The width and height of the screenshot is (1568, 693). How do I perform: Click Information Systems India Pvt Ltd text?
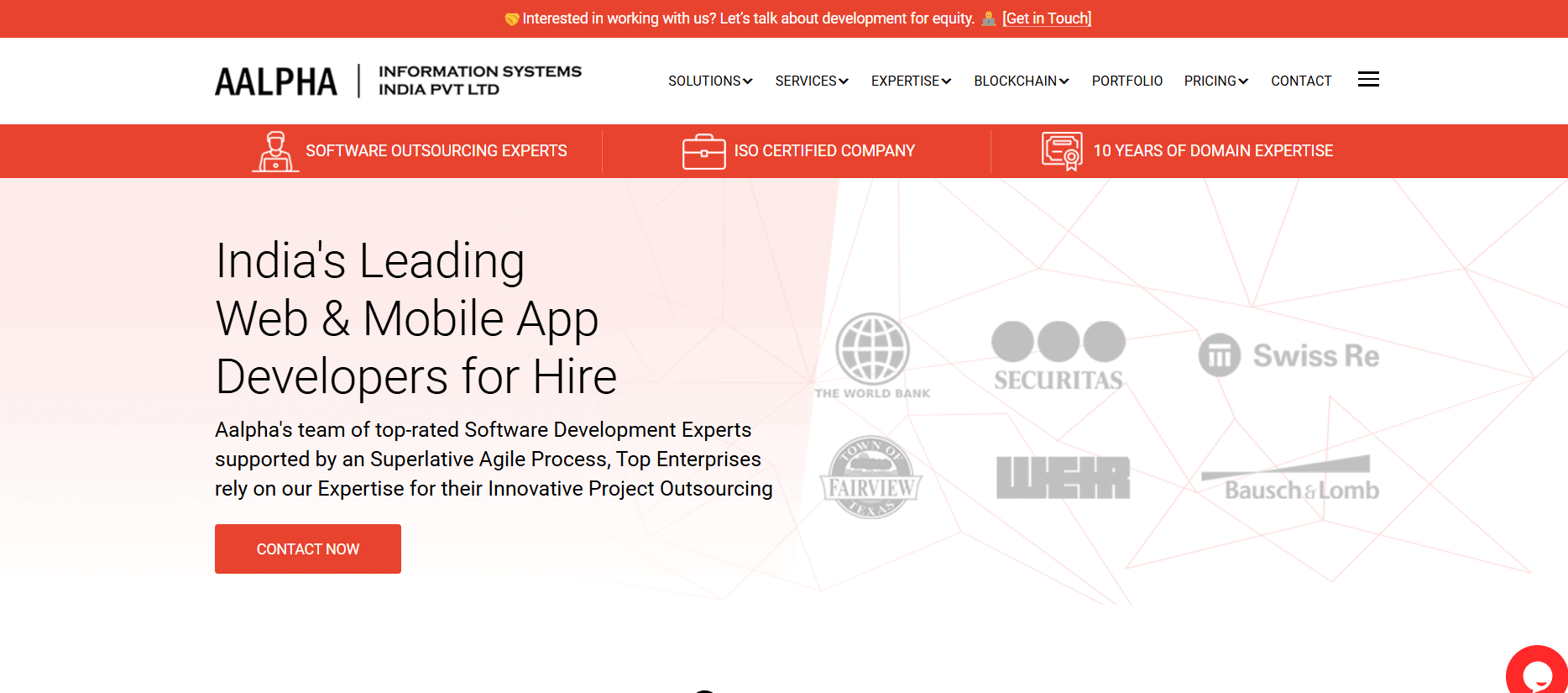coord(480,81)
